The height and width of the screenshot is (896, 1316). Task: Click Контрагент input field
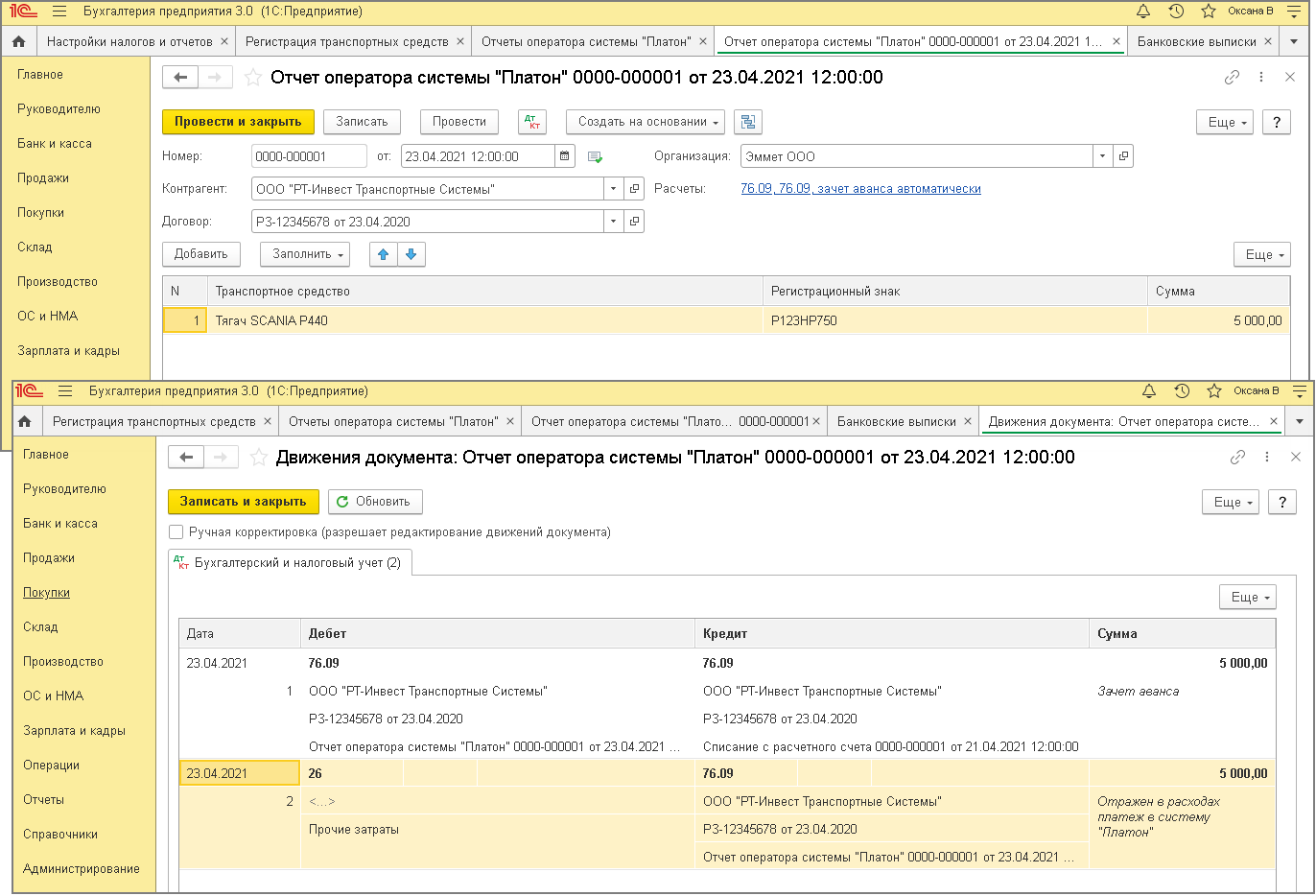coord(428,189)
